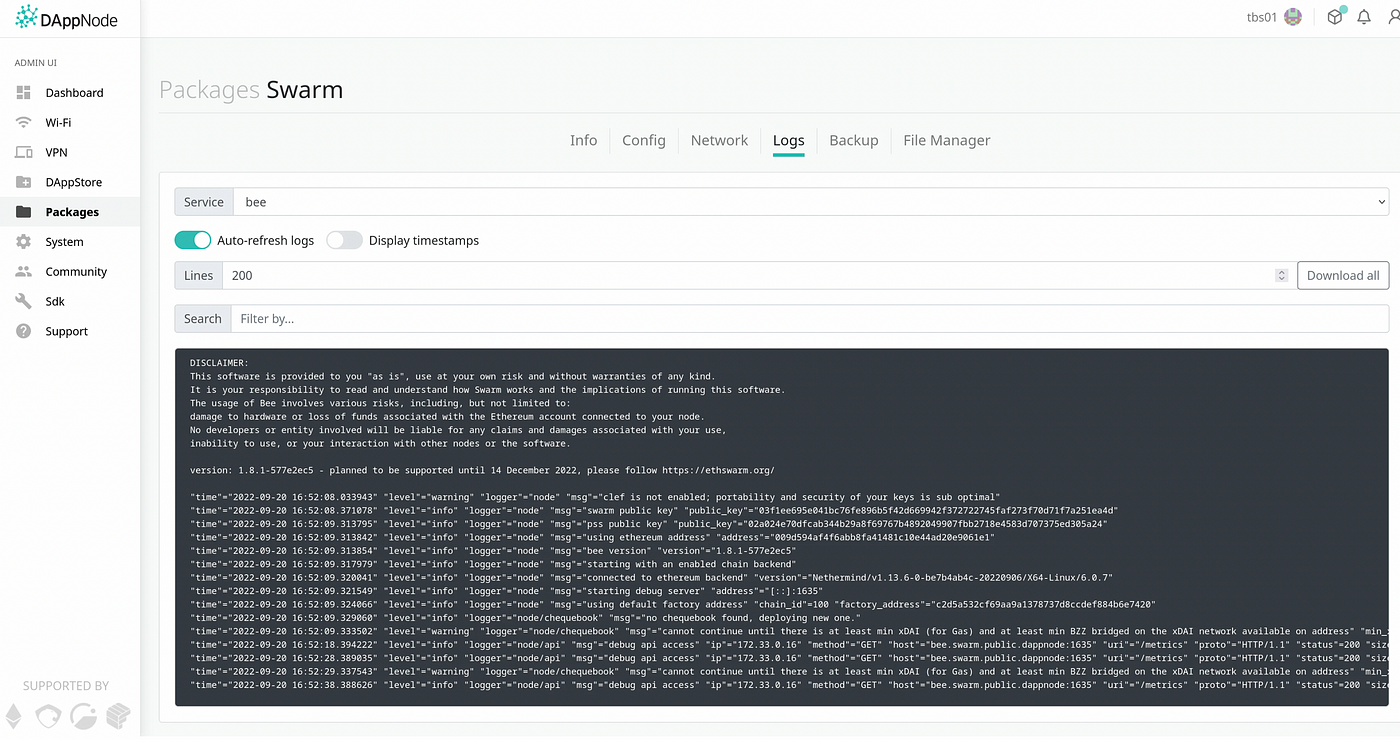Click the 'starting with an enabled chain backend' line
Image resolution: width=1400 pixels, height=740 pixels.
tap(493, 564)
